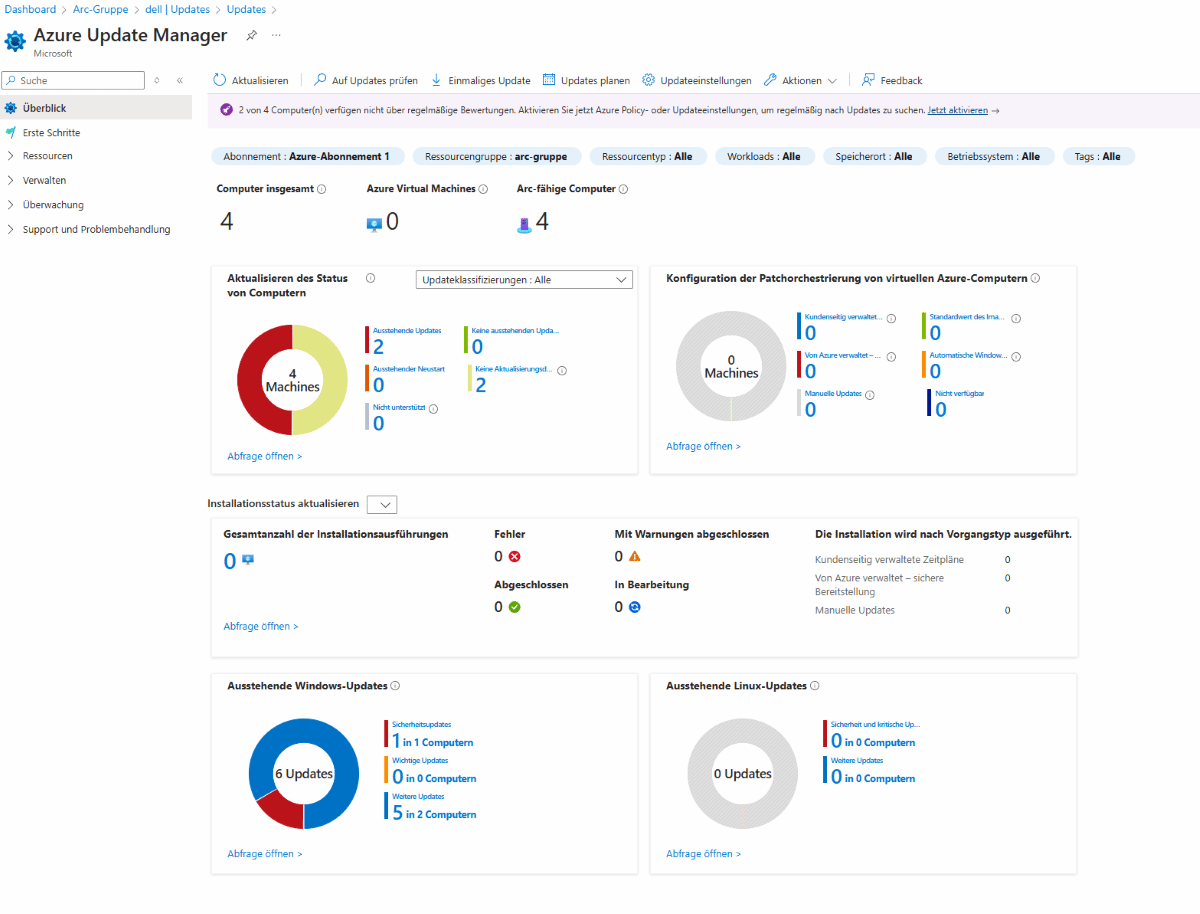The image size is (1200, 914).
Task: Select Erste Schritte in sidebar
Action: click(51, 132)
